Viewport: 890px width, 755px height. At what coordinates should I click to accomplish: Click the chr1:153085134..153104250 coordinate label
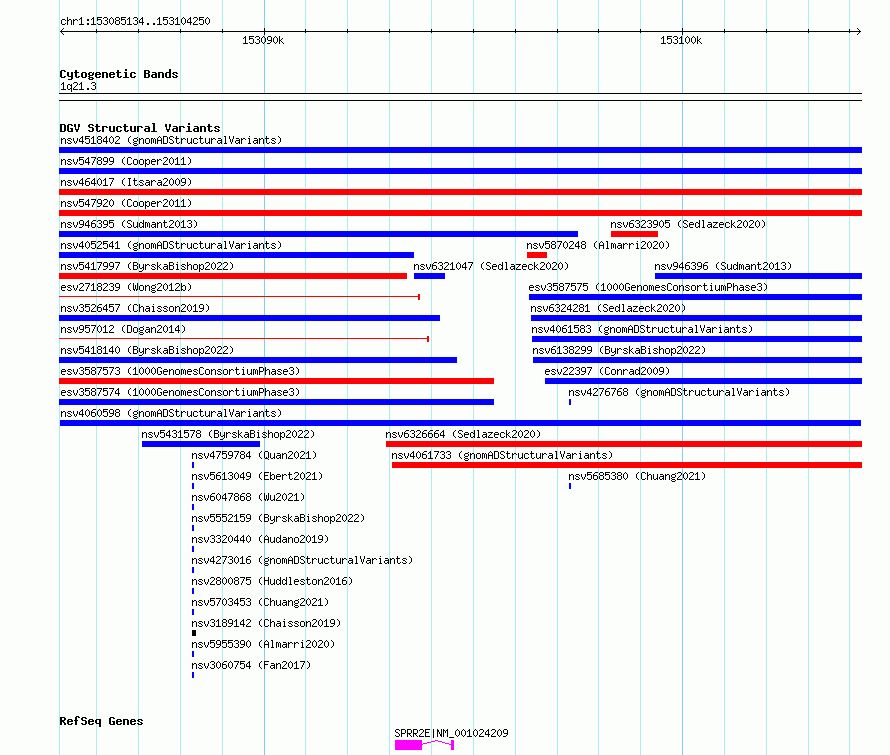[135, 21]
